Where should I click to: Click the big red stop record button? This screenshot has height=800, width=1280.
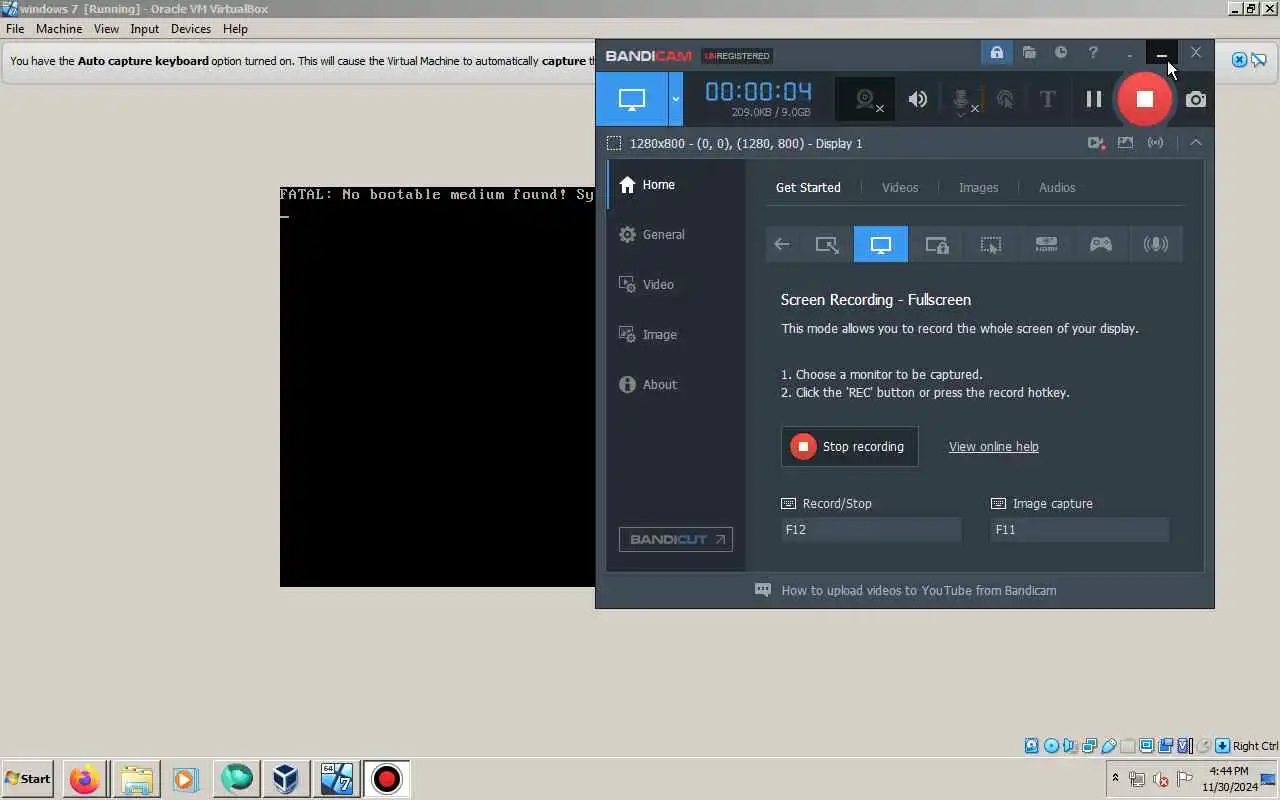[1145, 99]
